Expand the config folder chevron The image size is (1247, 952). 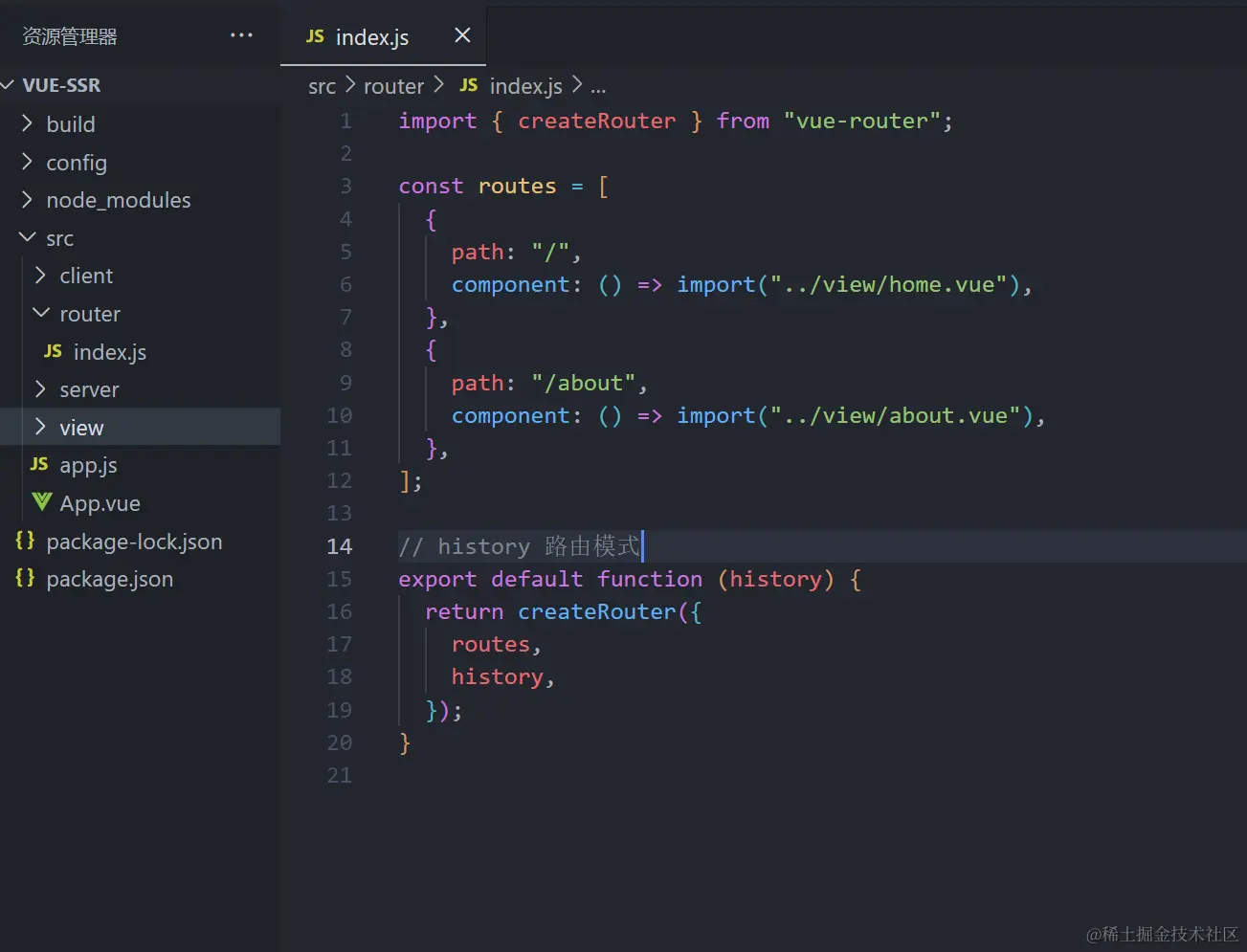[x=27, y=162]
